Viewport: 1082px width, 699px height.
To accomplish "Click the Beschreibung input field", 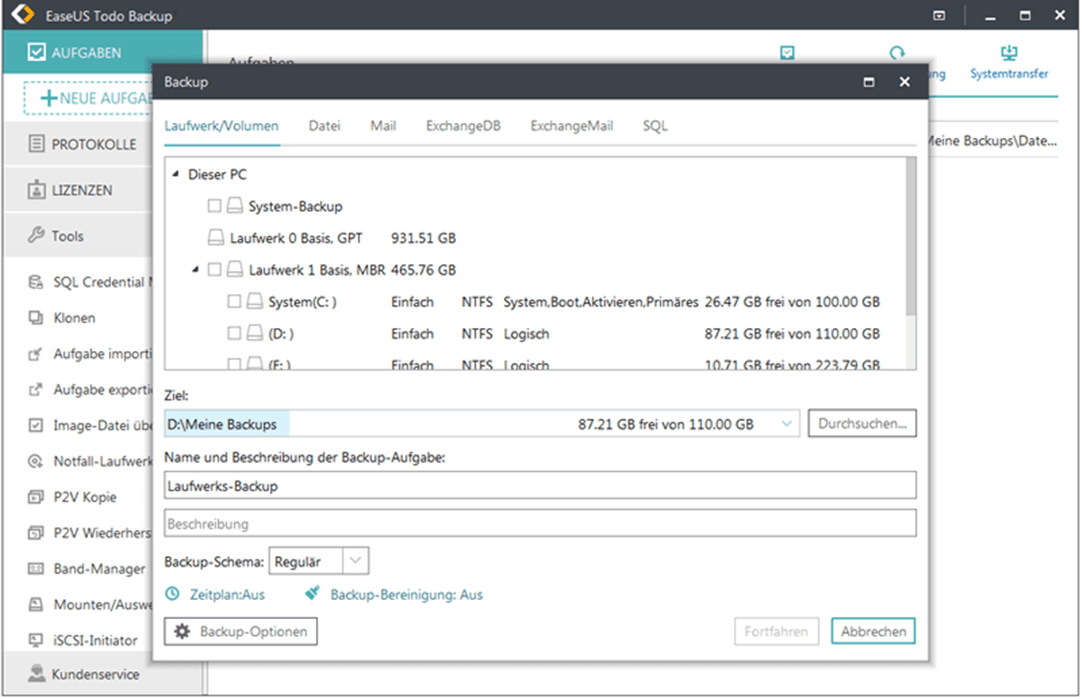I will (540, 524).
